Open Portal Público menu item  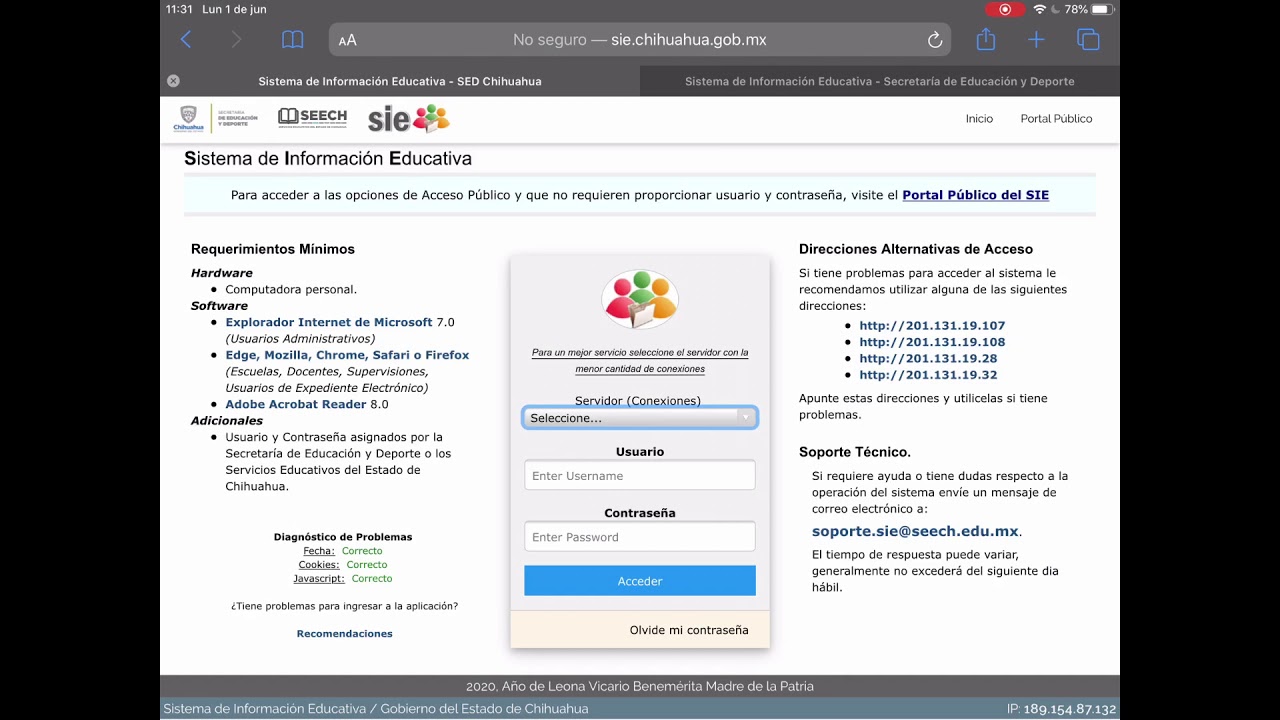click(1056, 119)
